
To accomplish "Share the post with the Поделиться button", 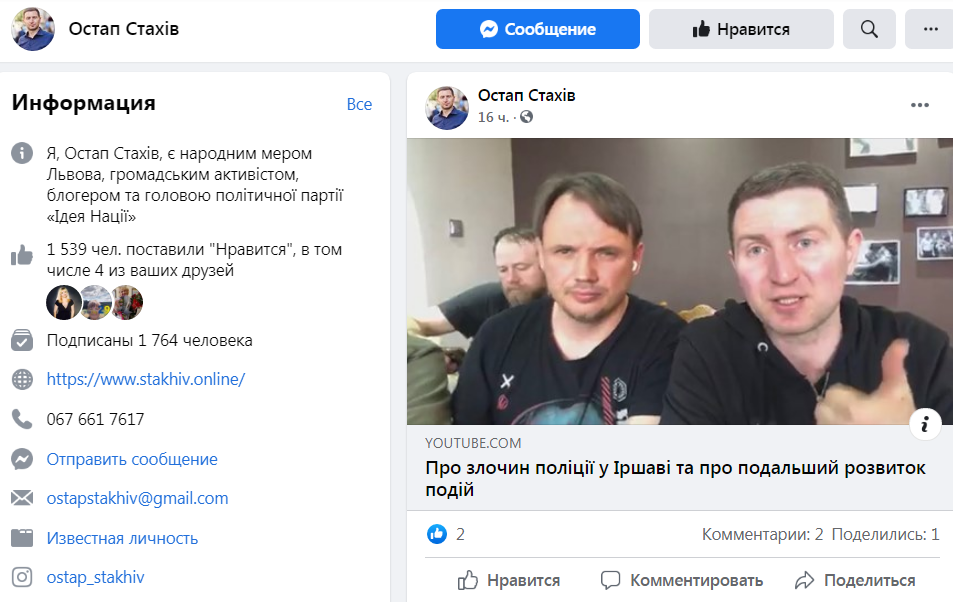I will (x=855, y=580).
